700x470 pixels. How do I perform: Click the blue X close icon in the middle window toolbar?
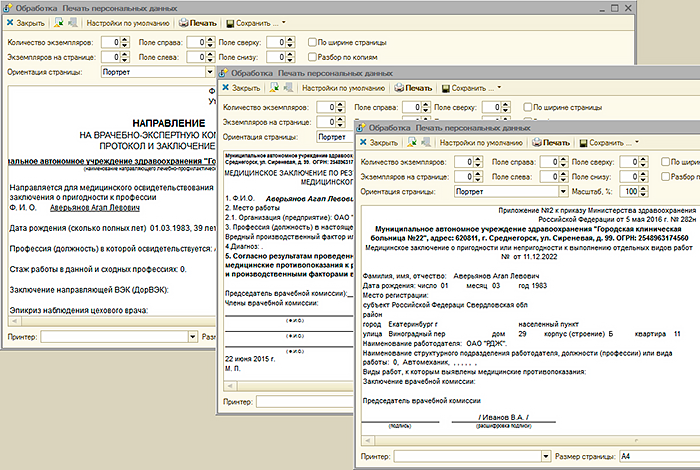pos(224,88)
